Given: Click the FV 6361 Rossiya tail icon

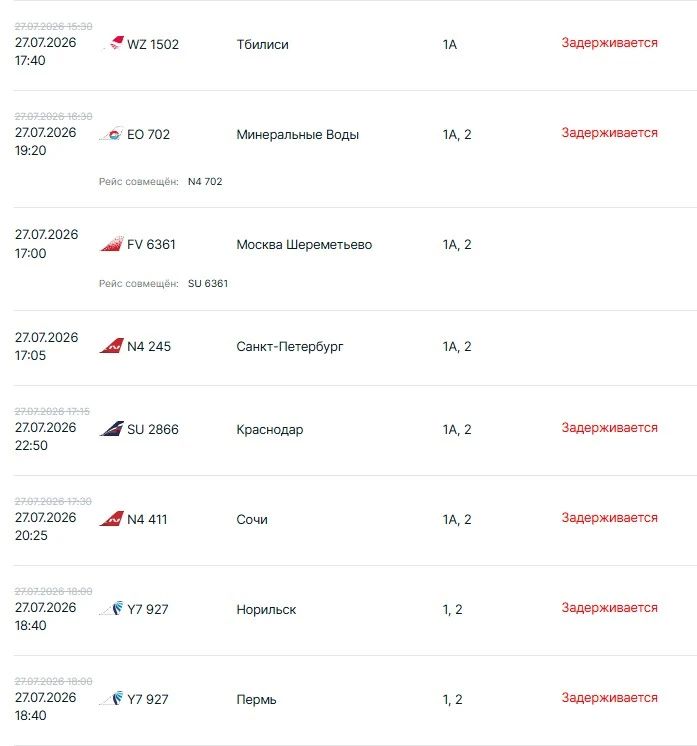Looking at the screenshot, I should click(111, 244).
